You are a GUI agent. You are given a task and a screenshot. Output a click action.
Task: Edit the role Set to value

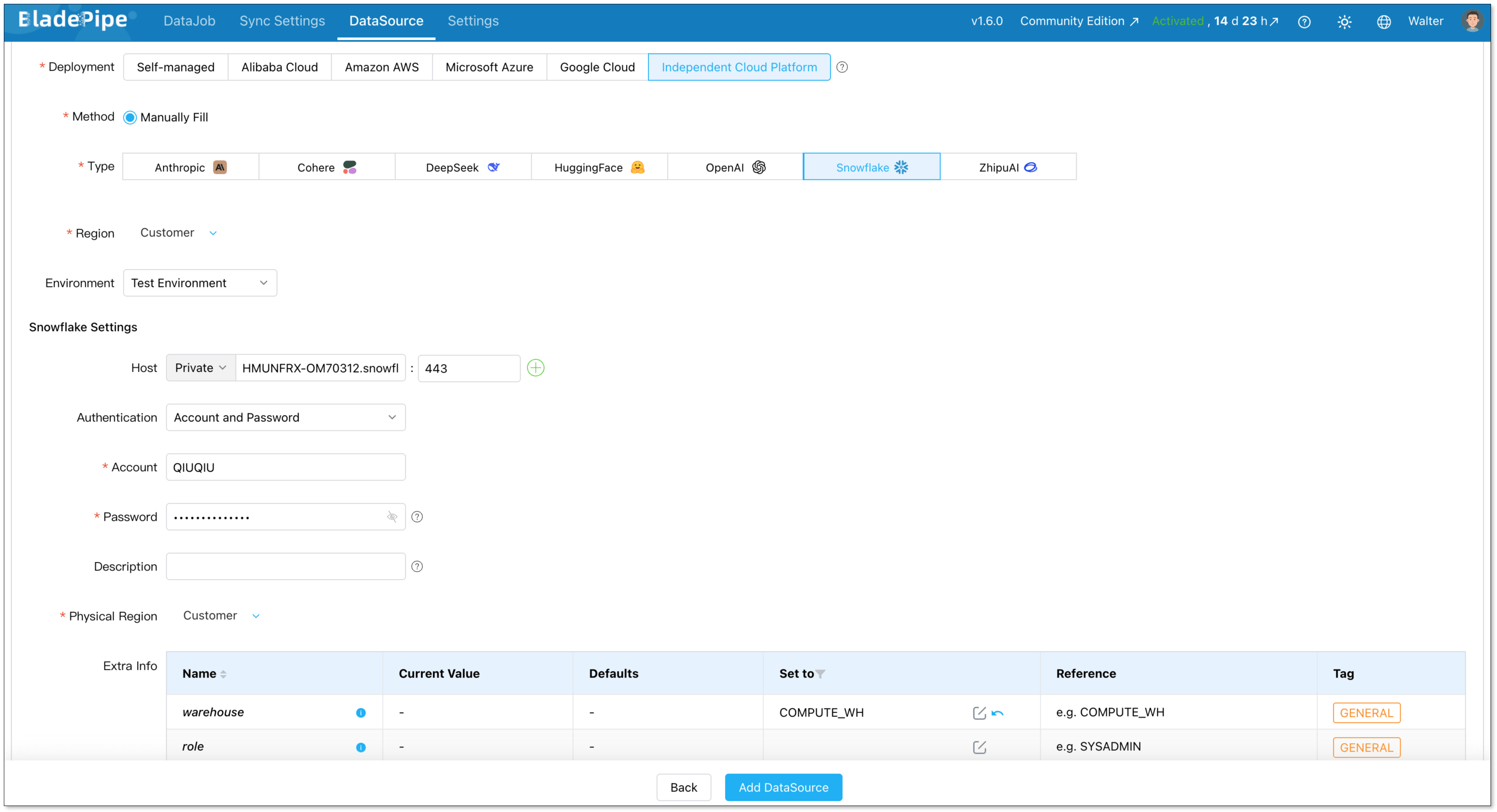[x=979, y=747]
